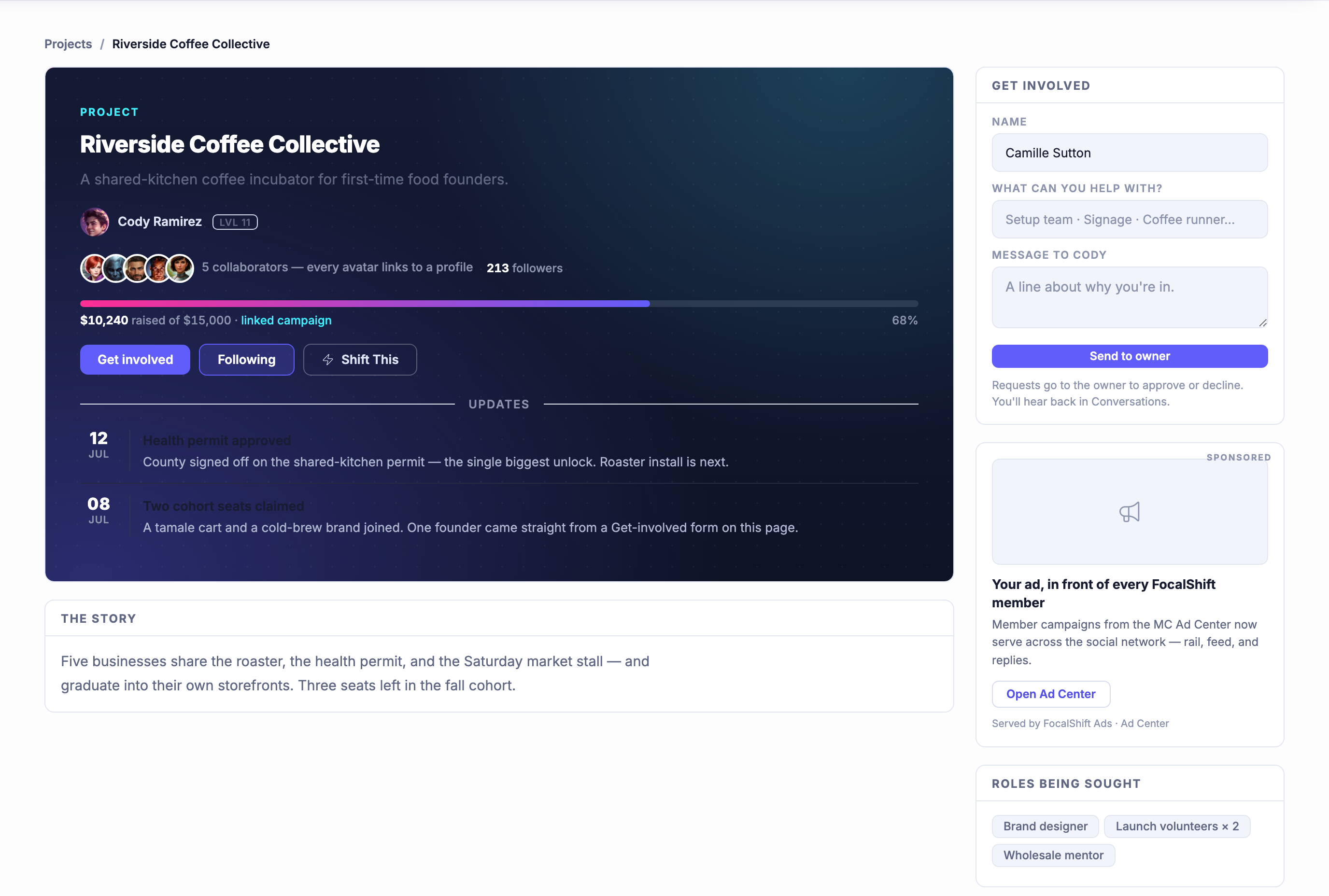Select the Launch volunteers × 2 tag

tap(1176, 826)
